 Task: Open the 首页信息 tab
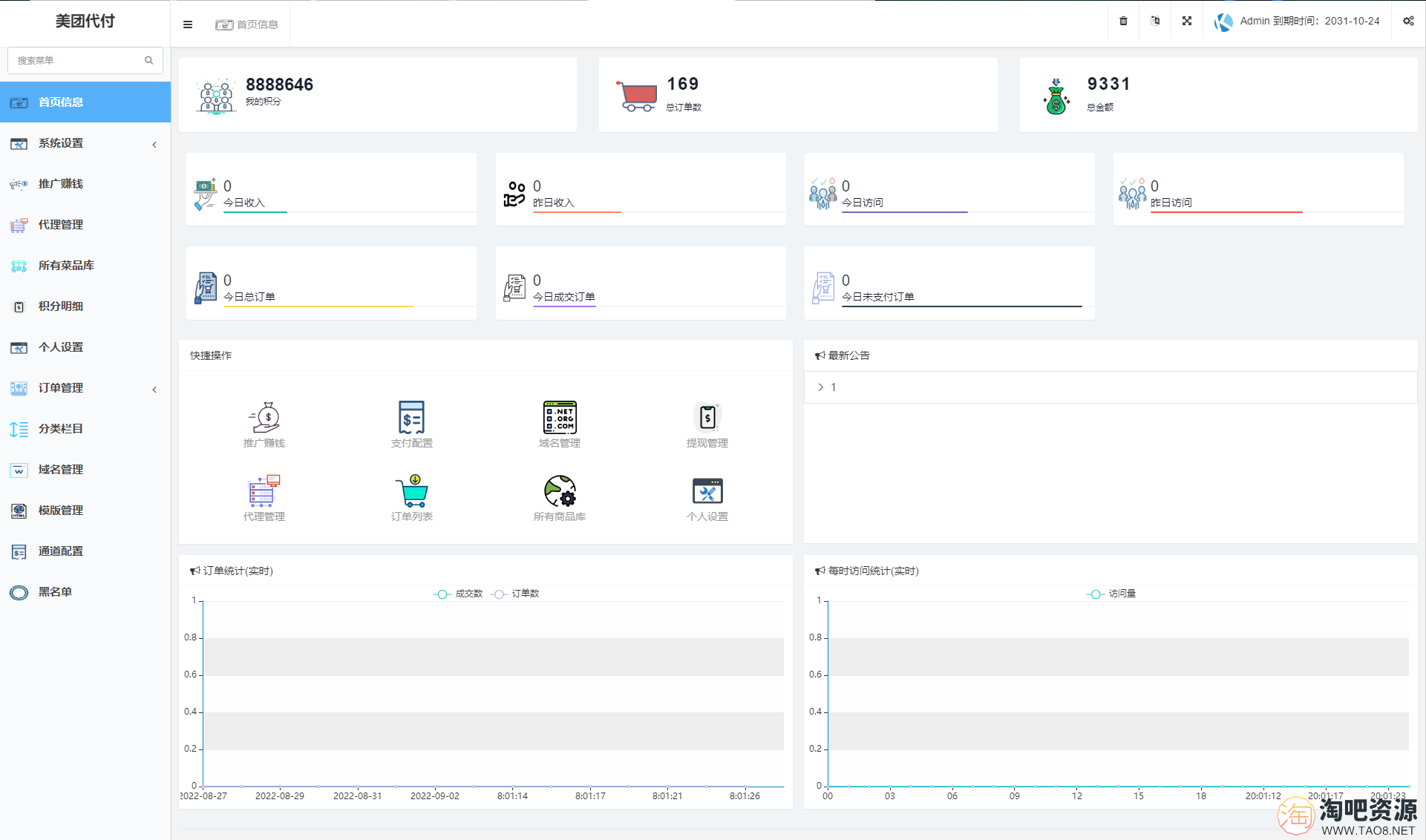pos(247,24)
